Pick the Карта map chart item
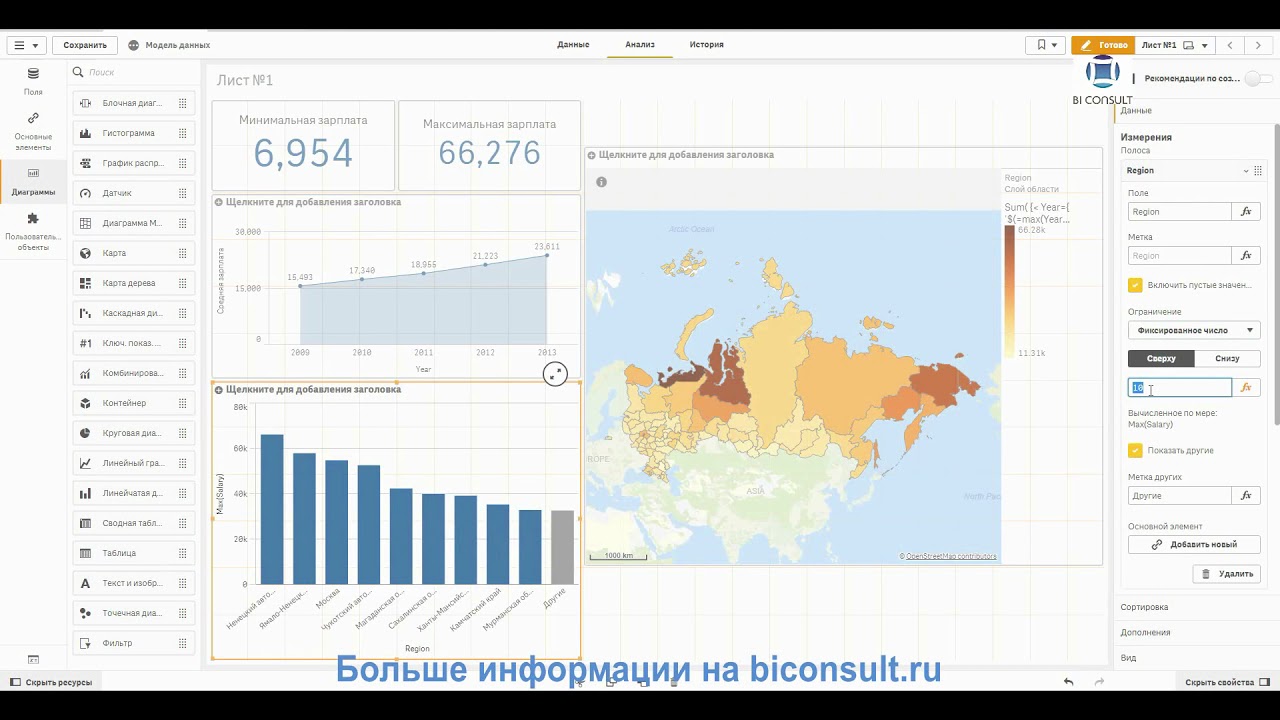This screenshot has width=1280, height=720. (134, 253)
